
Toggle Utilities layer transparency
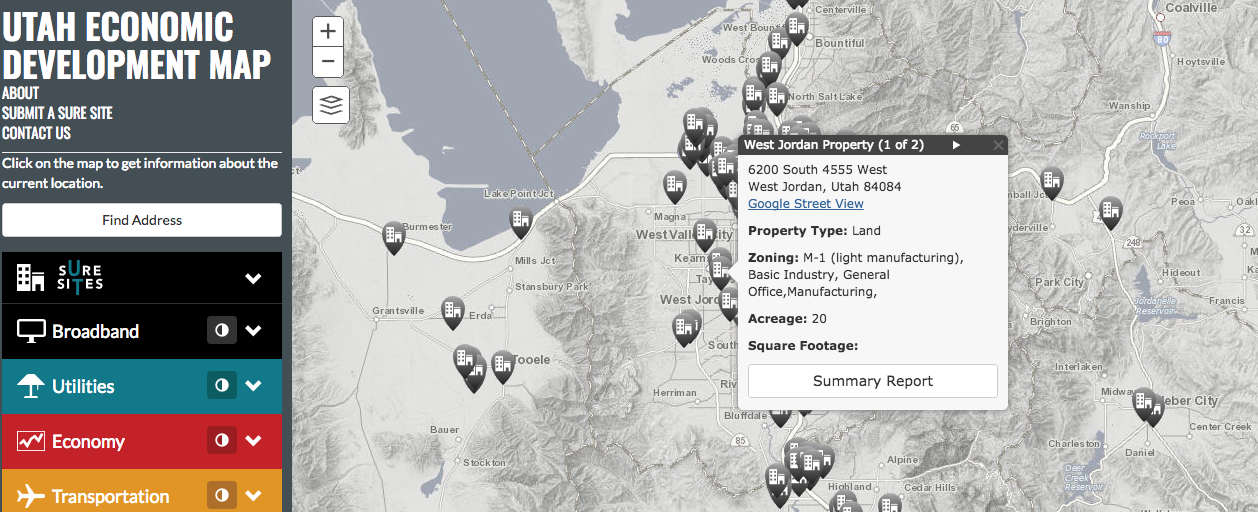[x=222, y=386]
